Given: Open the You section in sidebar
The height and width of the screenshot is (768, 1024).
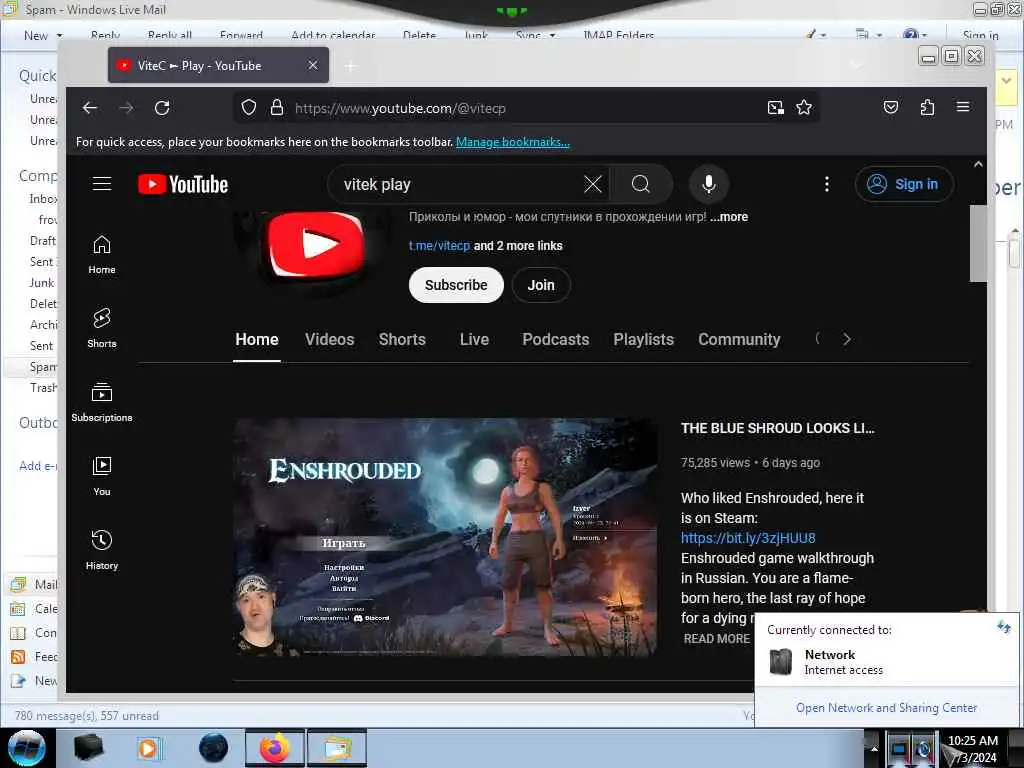Looking at the screenshot, I should point(102,476).
